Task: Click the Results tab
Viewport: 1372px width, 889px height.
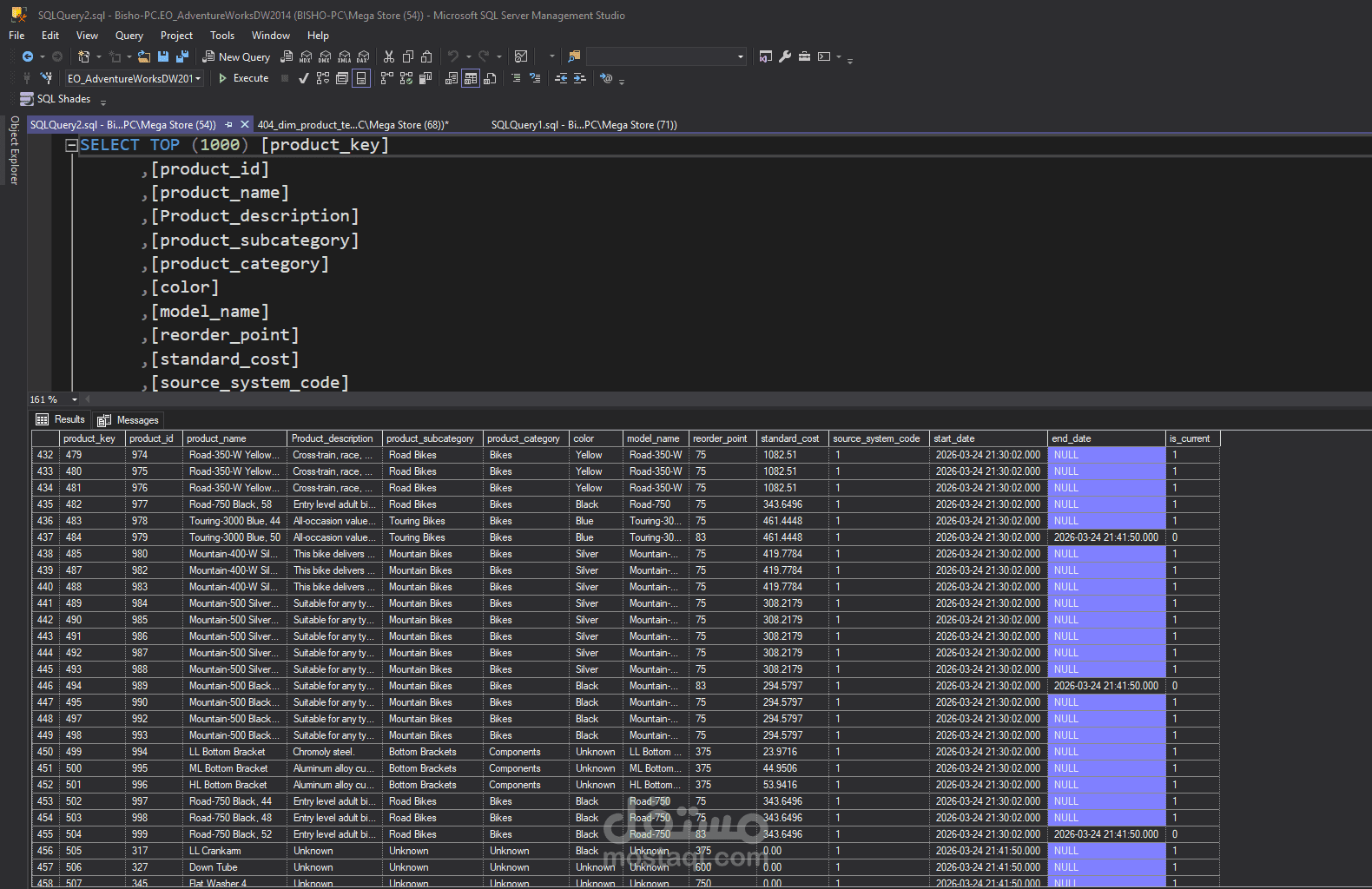Action: [x=61, y=420]
